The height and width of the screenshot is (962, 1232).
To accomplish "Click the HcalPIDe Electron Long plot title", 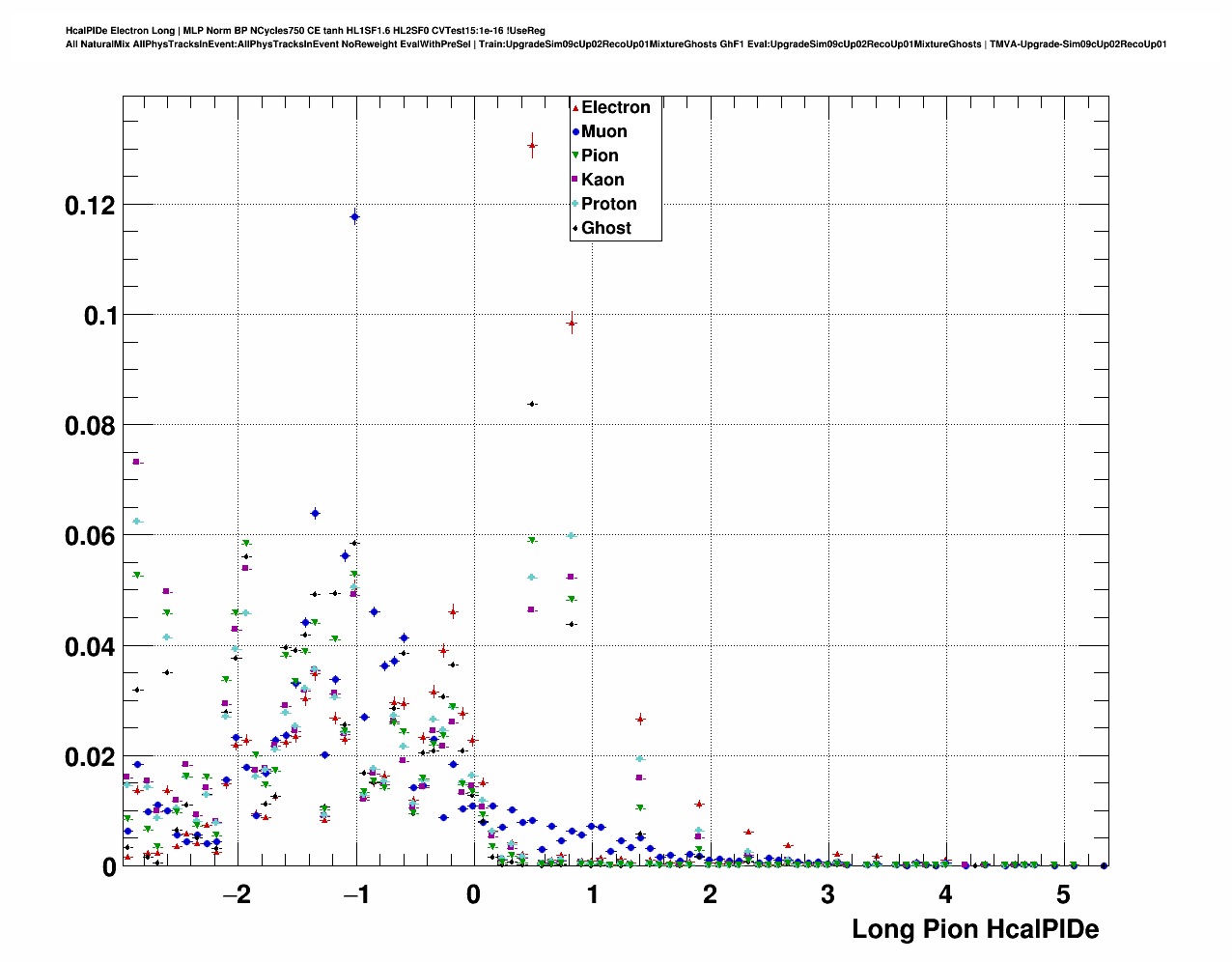I will point(305,31).
